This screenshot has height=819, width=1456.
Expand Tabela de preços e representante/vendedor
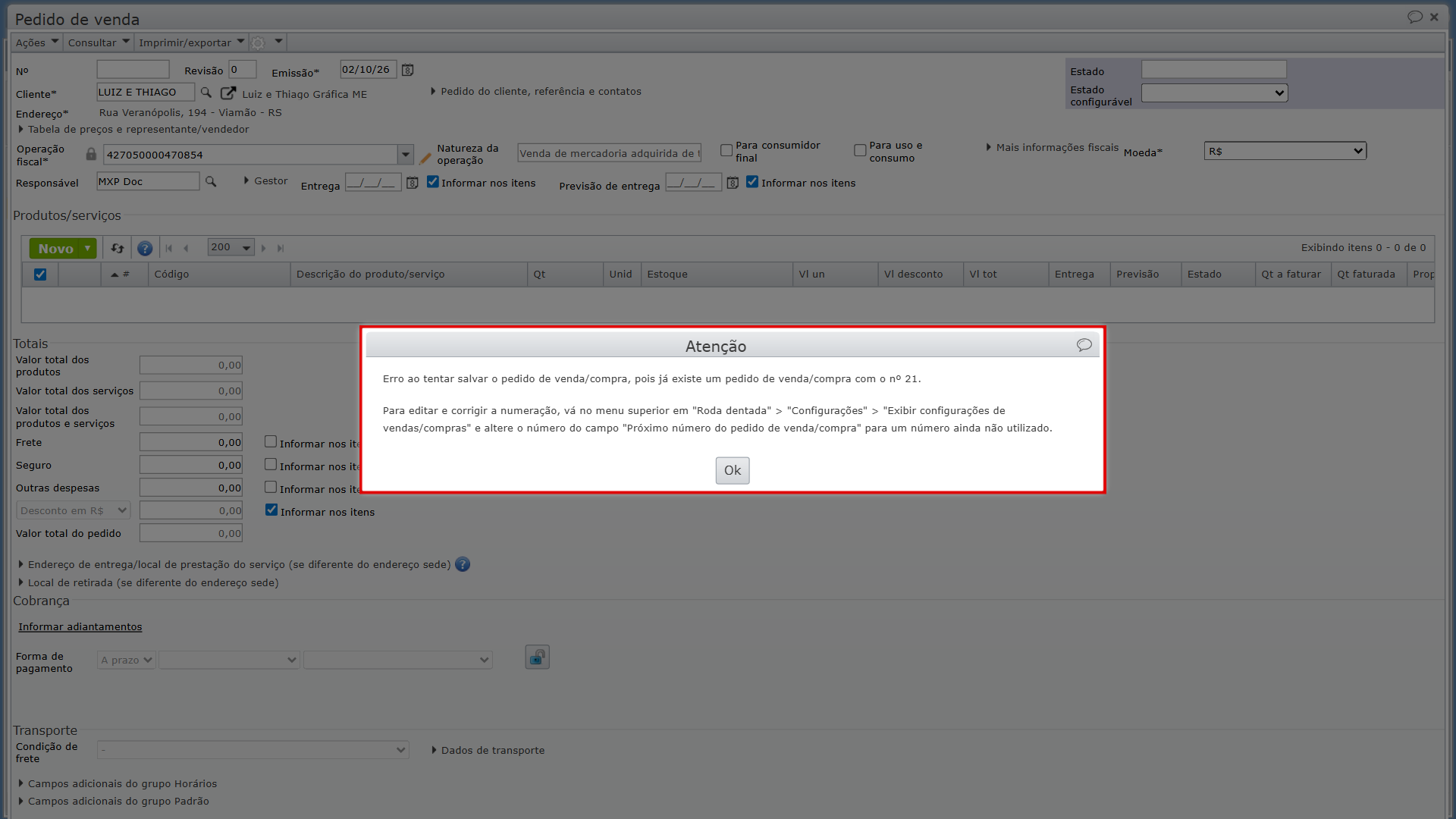pyautogui.click(x=133, y=129)
